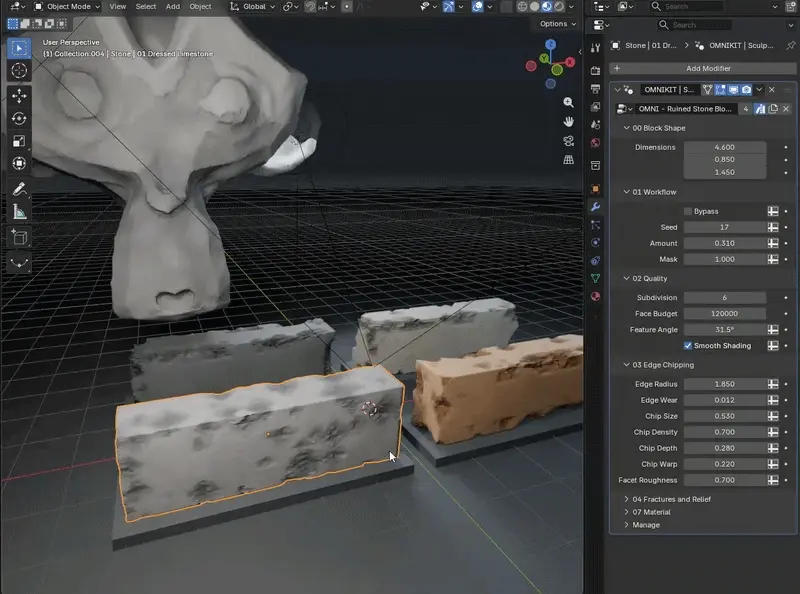This screenshot has height=594, width=800.
Task: Open the View menu
Action: 117,7
